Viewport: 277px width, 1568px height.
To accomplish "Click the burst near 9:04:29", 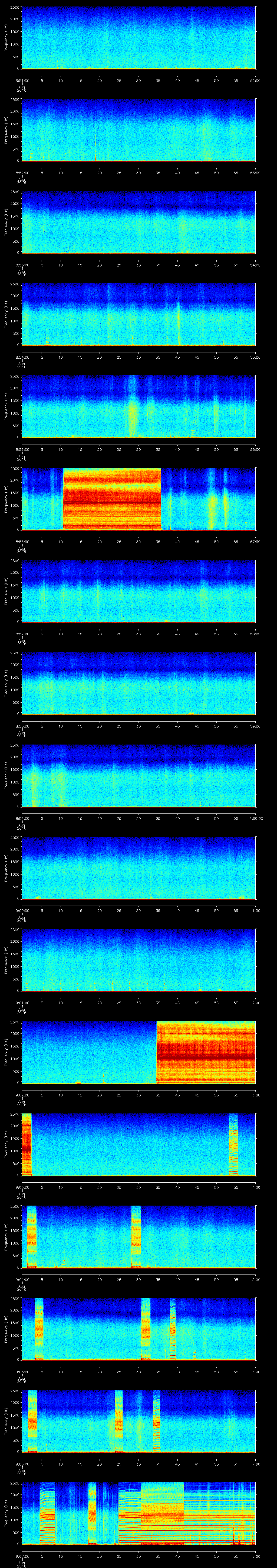I will coord(136,1236).
